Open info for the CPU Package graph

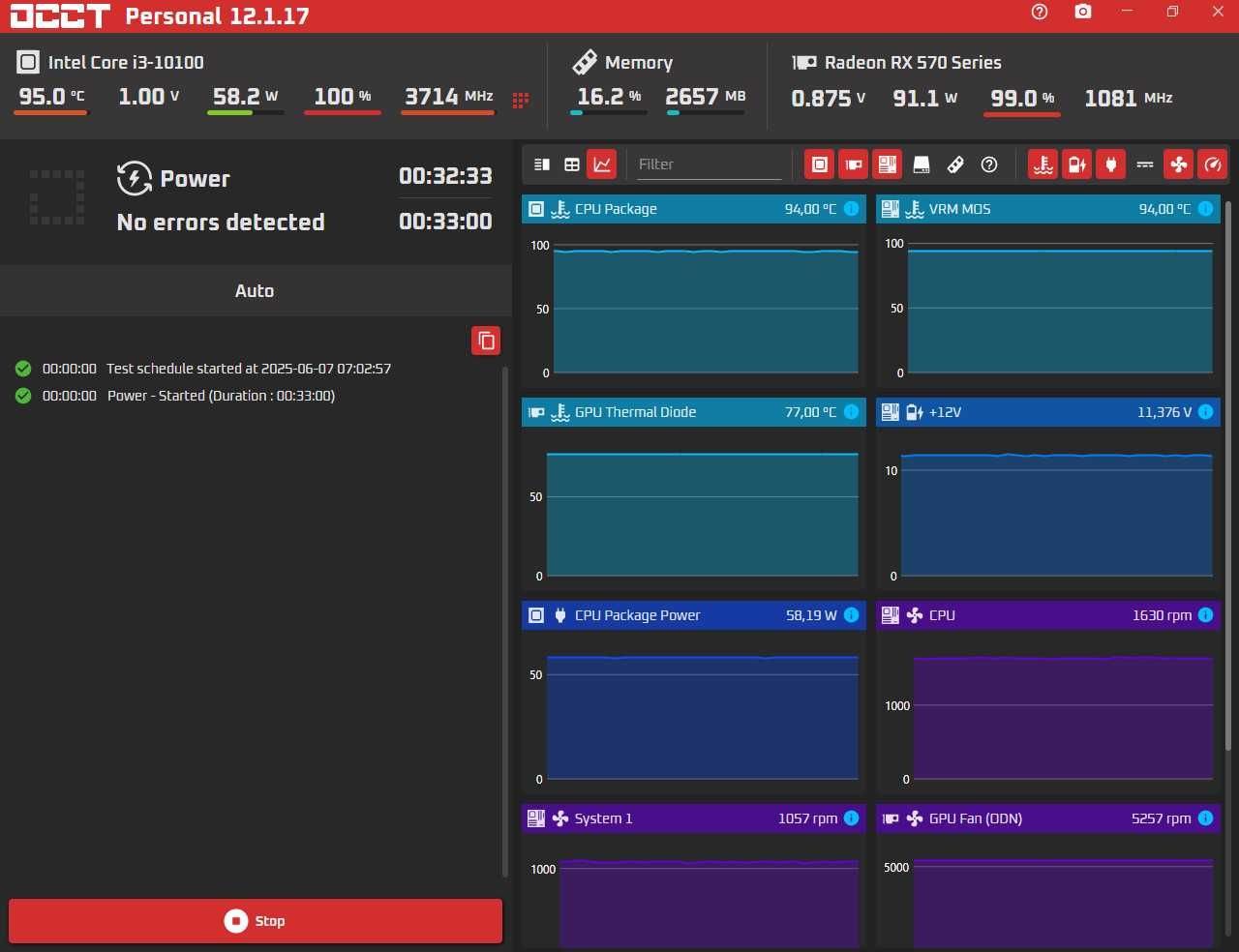click(852, 209)
